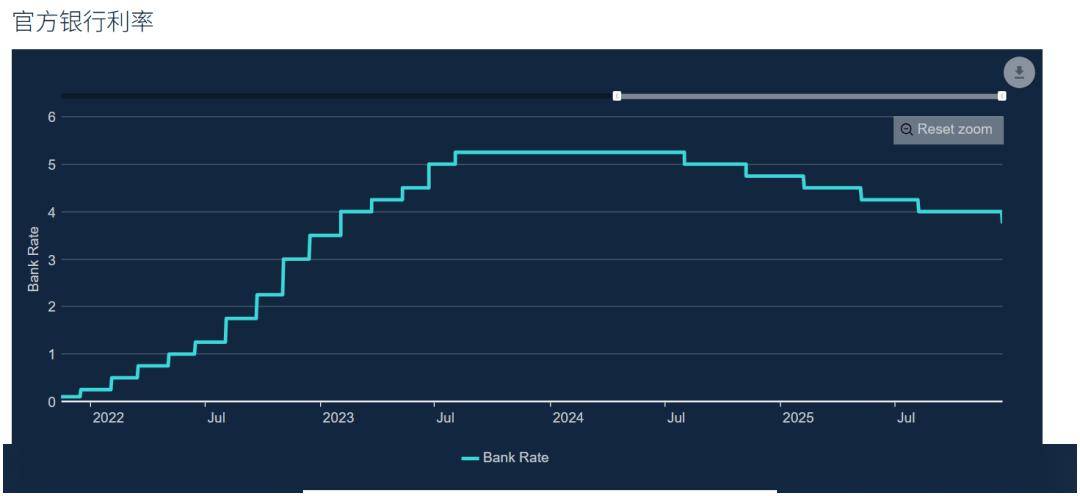Click the Reset zoom button

tap(948, 129)
